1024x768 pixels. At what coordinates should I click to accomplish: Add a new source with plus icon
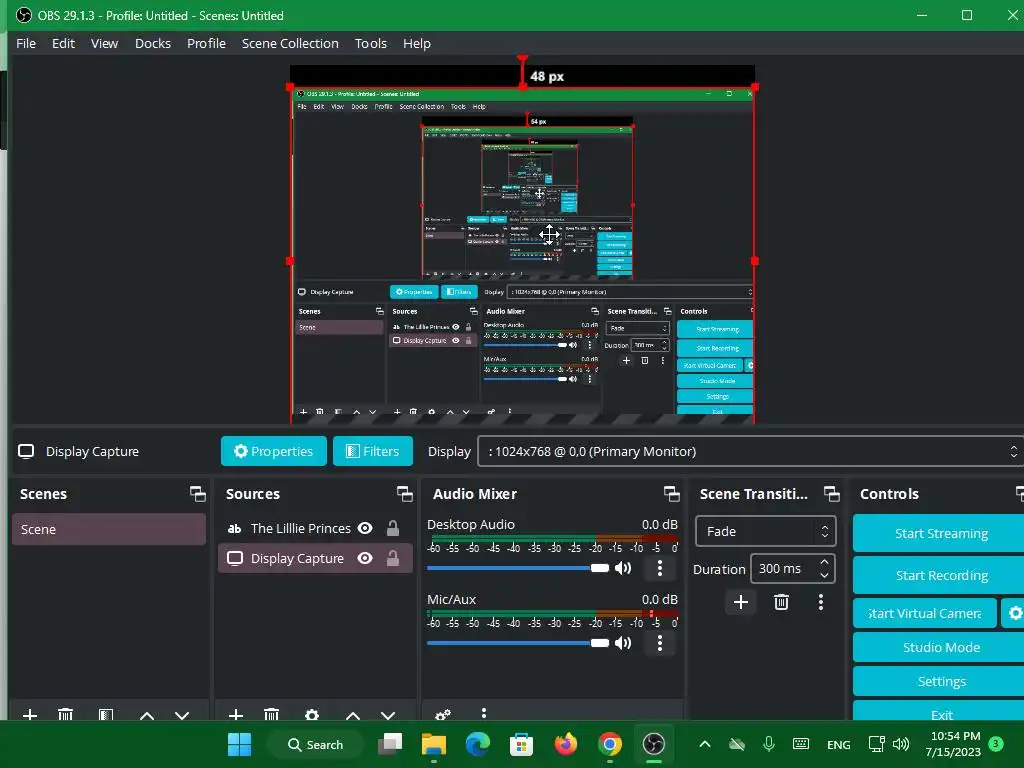tap(236, 714)
